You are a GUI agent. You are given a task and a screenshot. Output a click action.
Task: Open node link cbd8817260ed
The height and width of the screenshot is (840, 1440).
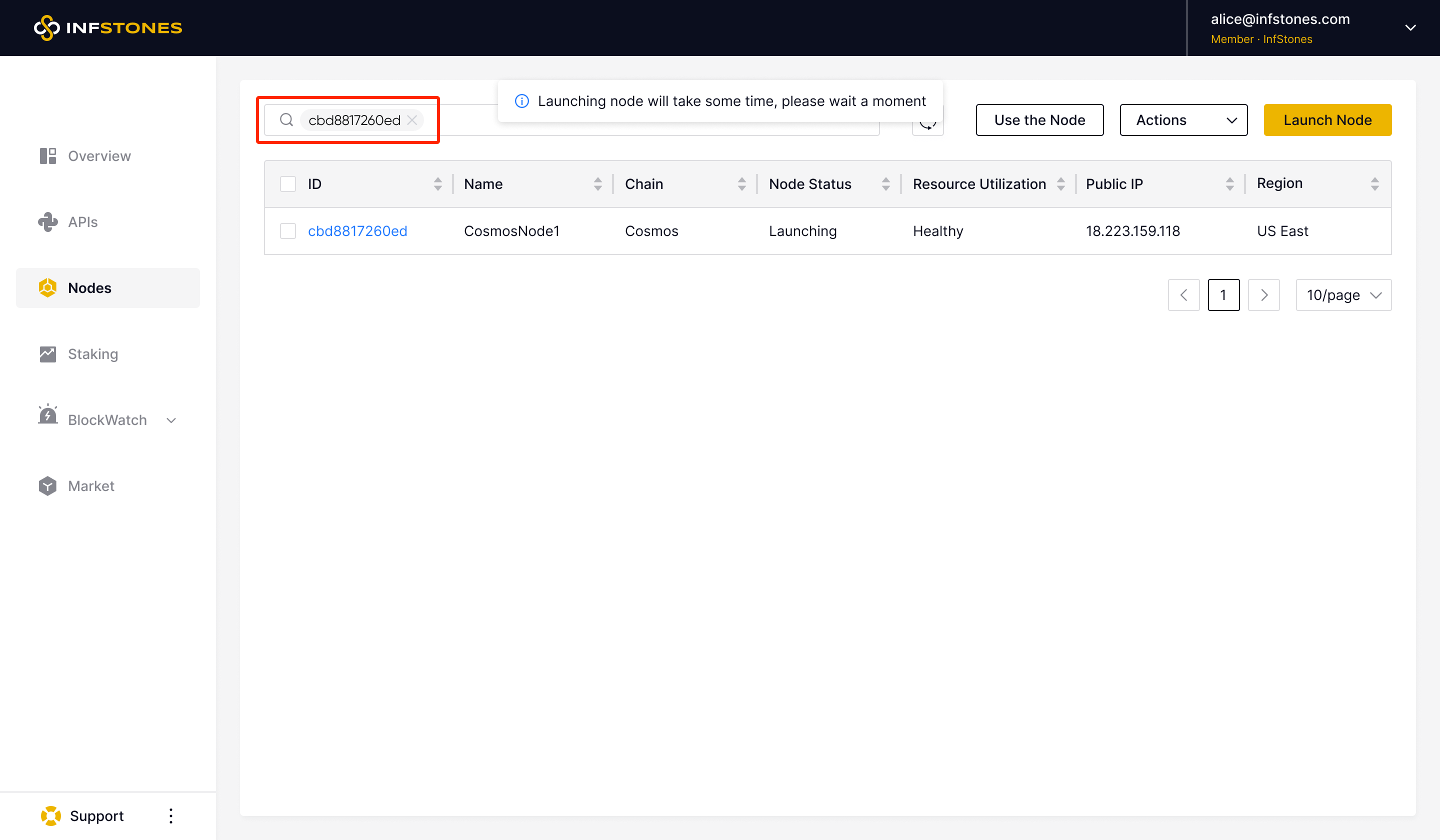click(357, 231)
